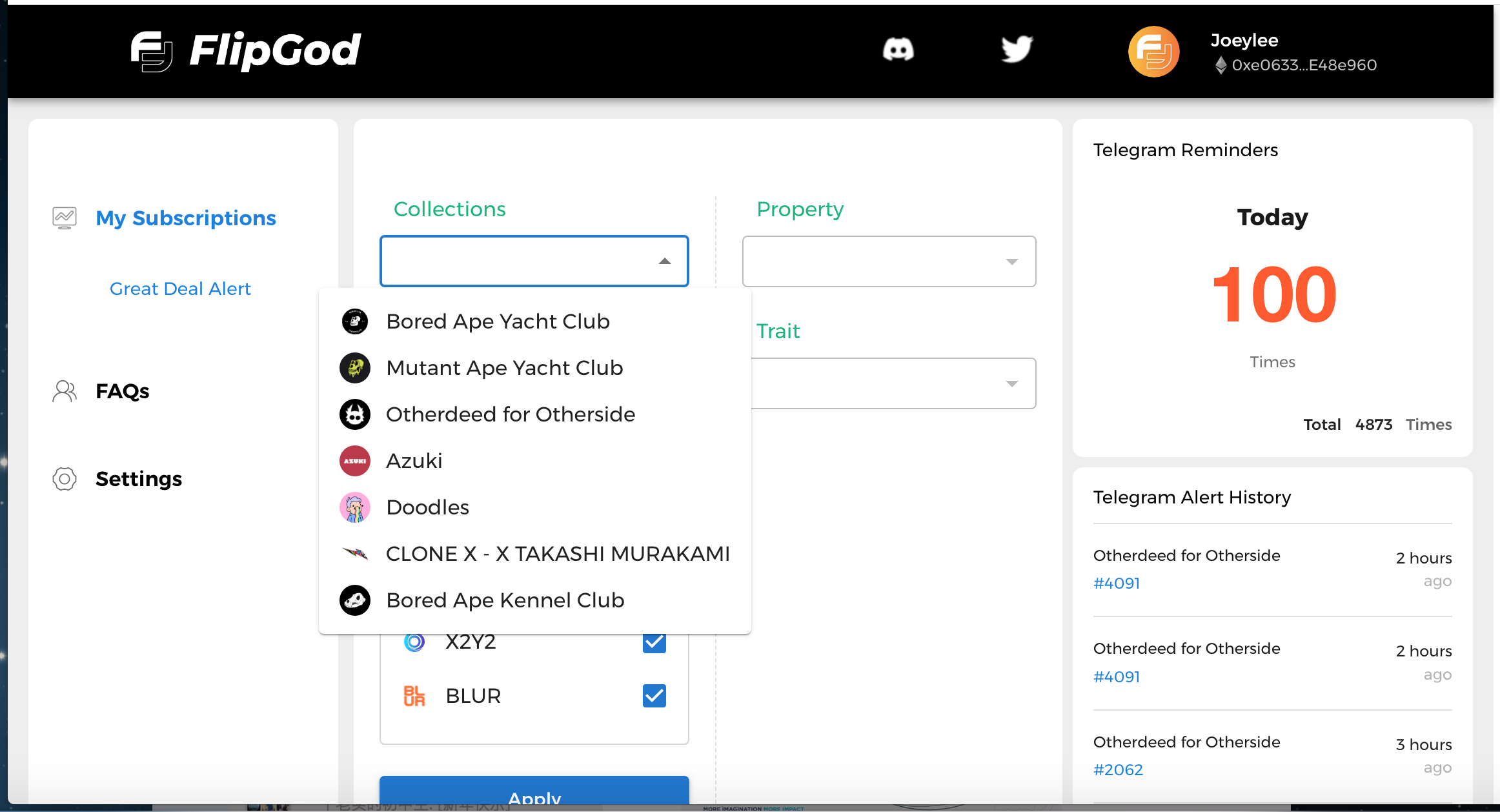1500x812 pixels.
Task: Open the #2062 alert link
Action: (x=1118, y=770)
